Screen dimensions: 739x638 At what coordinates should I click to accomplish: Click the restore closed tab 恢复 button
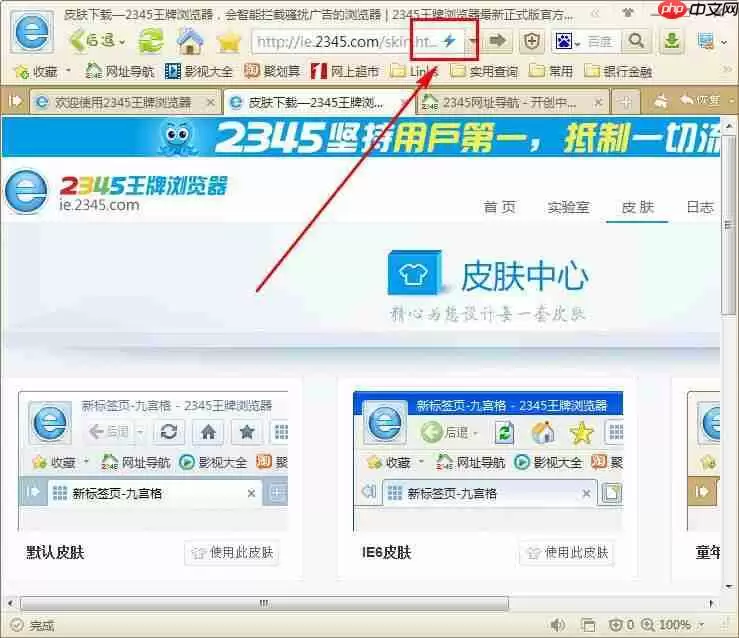700,100
